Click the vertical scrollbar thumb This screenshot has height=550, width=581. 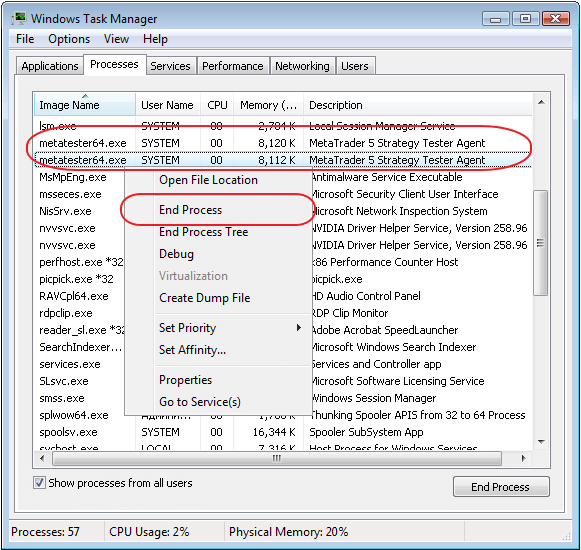(x=541, y=243)
